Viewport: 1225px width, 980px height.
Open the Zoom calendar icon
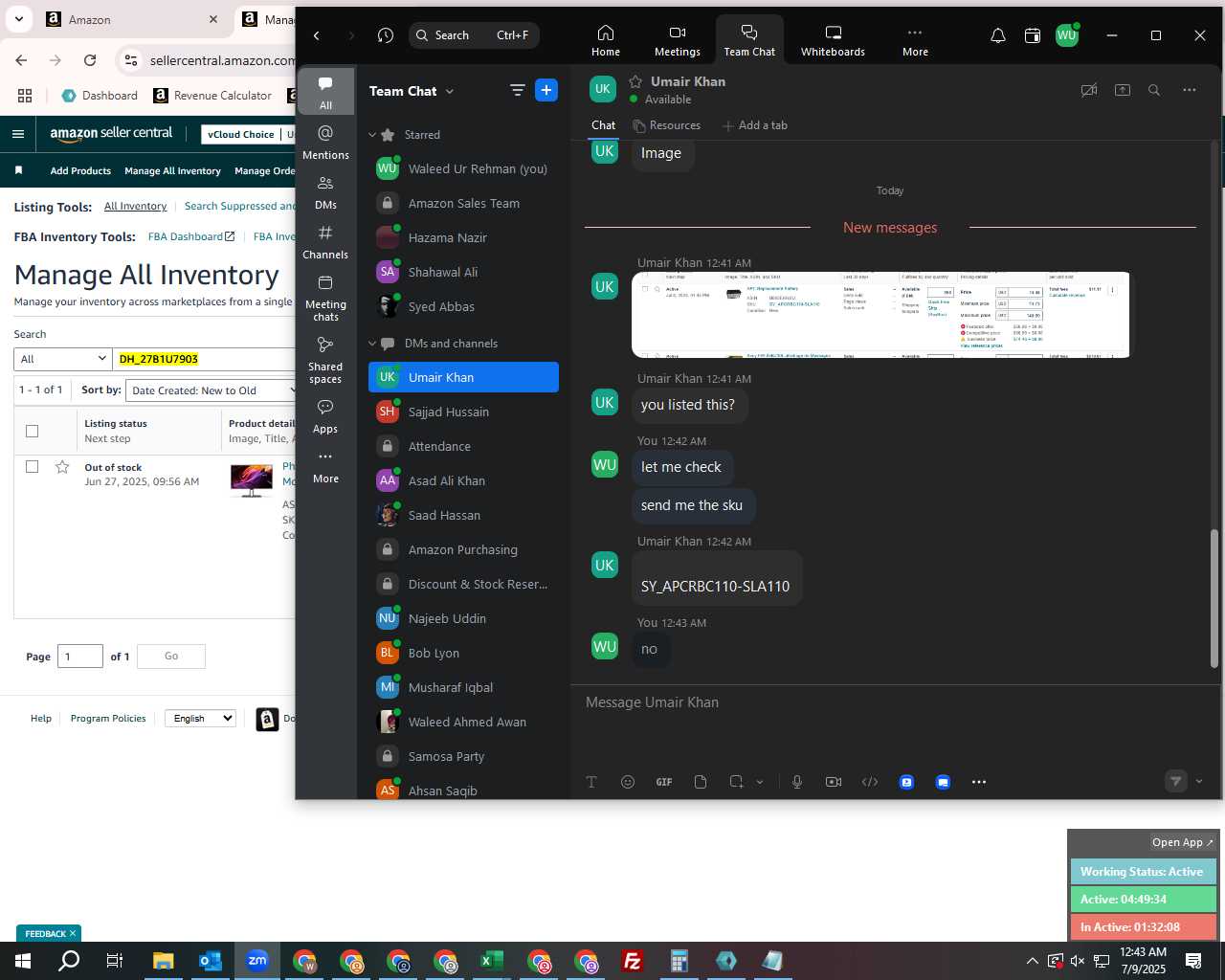[x=1032, y=35]
